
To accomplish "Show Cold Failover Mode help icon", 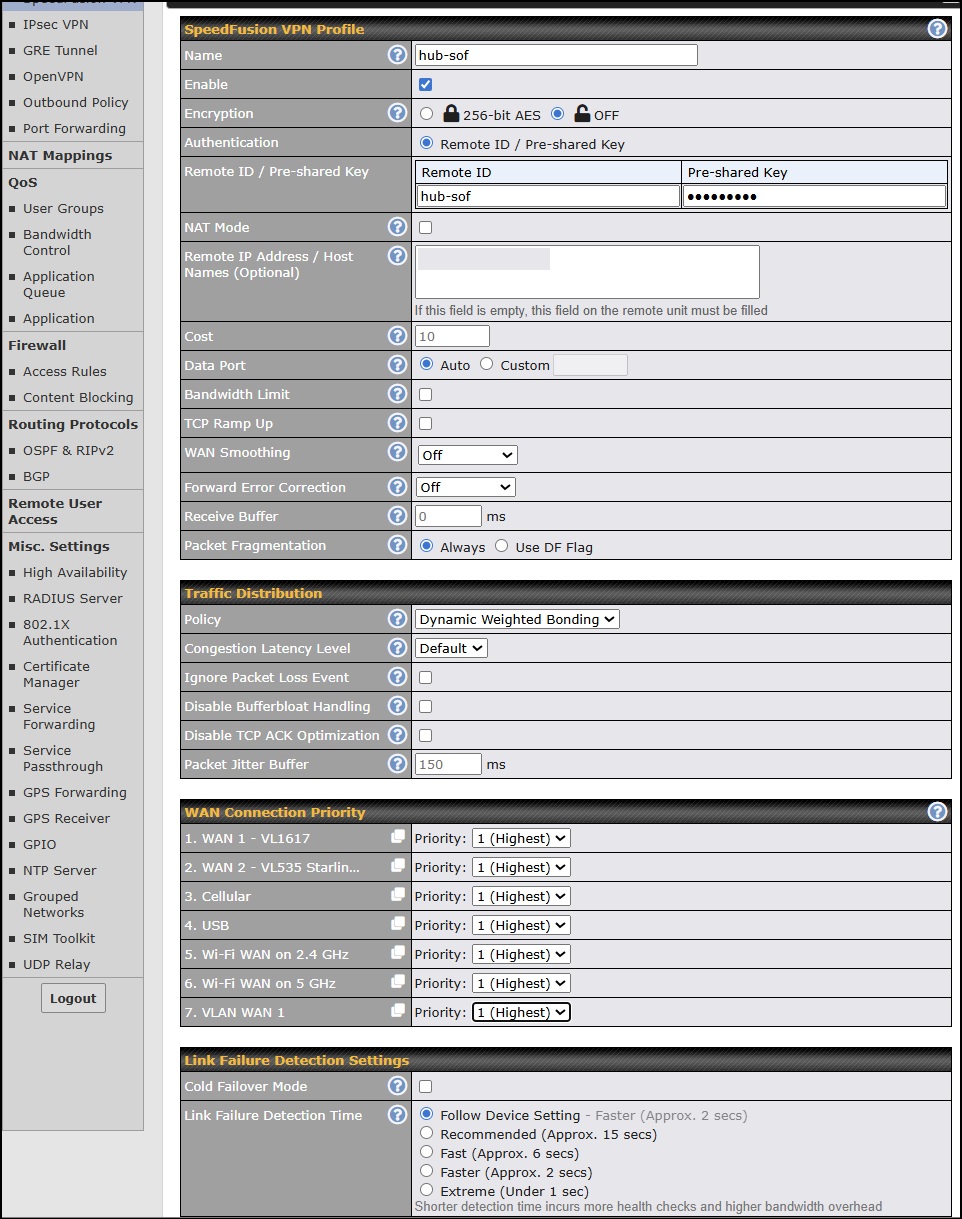I will (397, 1086).
